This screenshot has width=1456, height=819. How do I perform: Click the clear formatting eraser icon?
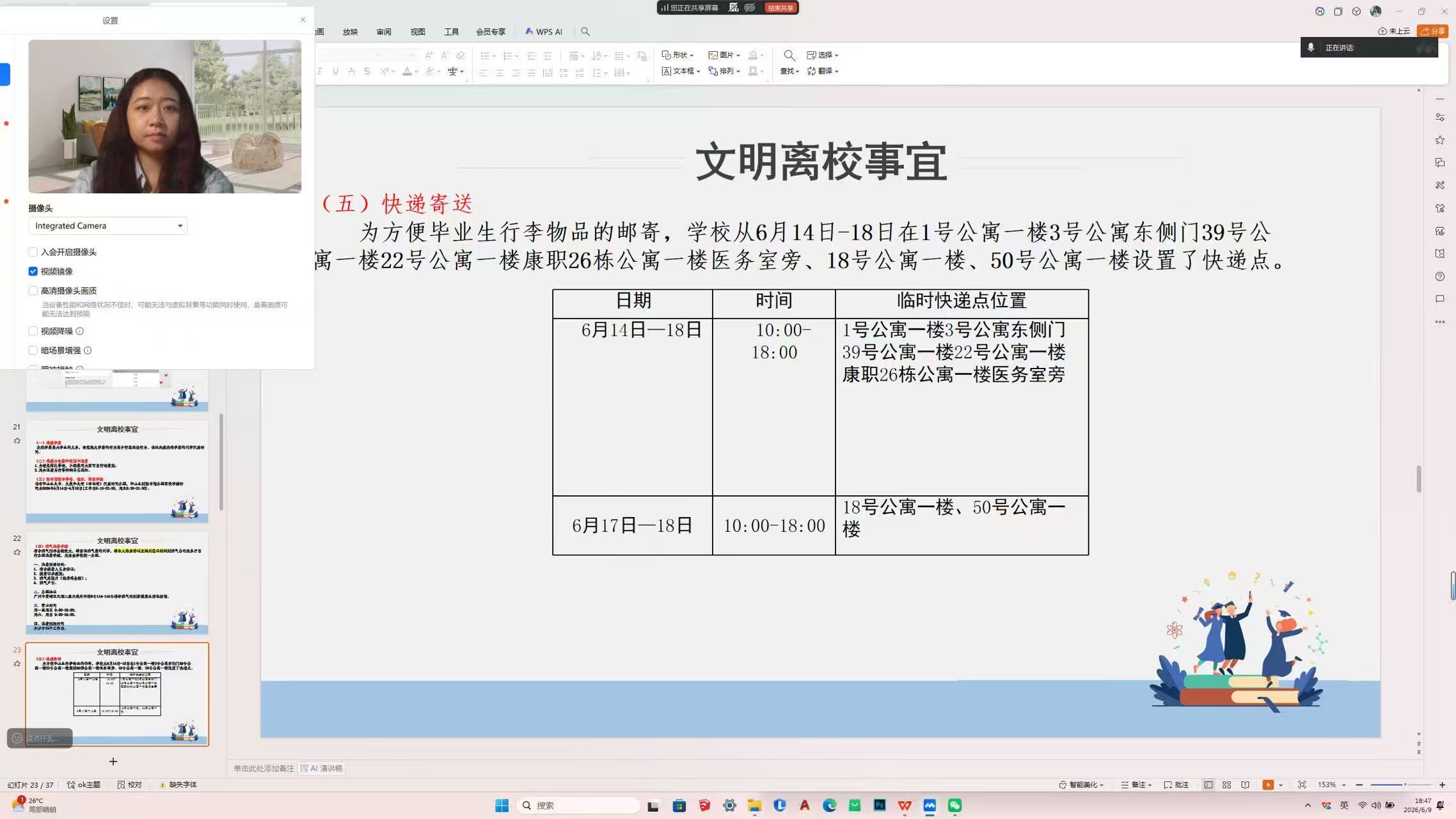point(460,56)
